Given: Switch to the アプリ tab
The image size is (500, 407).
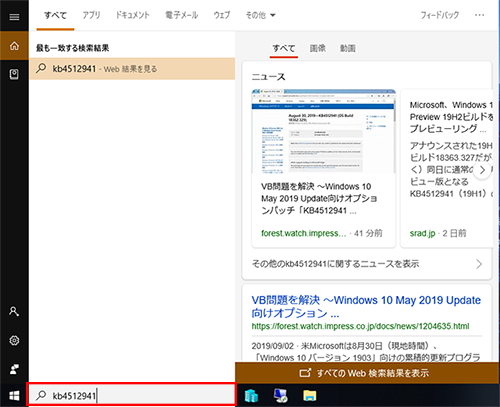Looking at the screenshot, I should click(x=91, y=15).
